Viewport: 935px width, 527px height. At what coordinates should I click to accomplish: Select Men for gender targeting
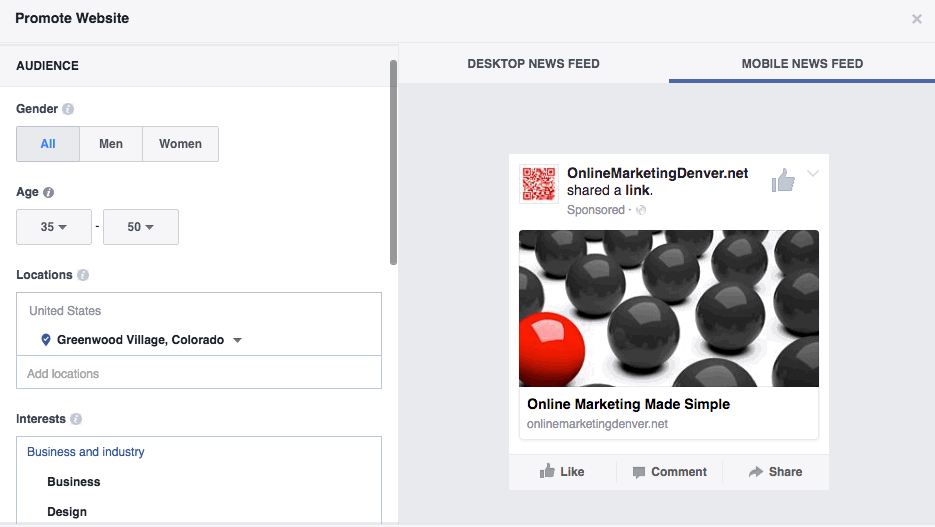[x=111, y=144]
